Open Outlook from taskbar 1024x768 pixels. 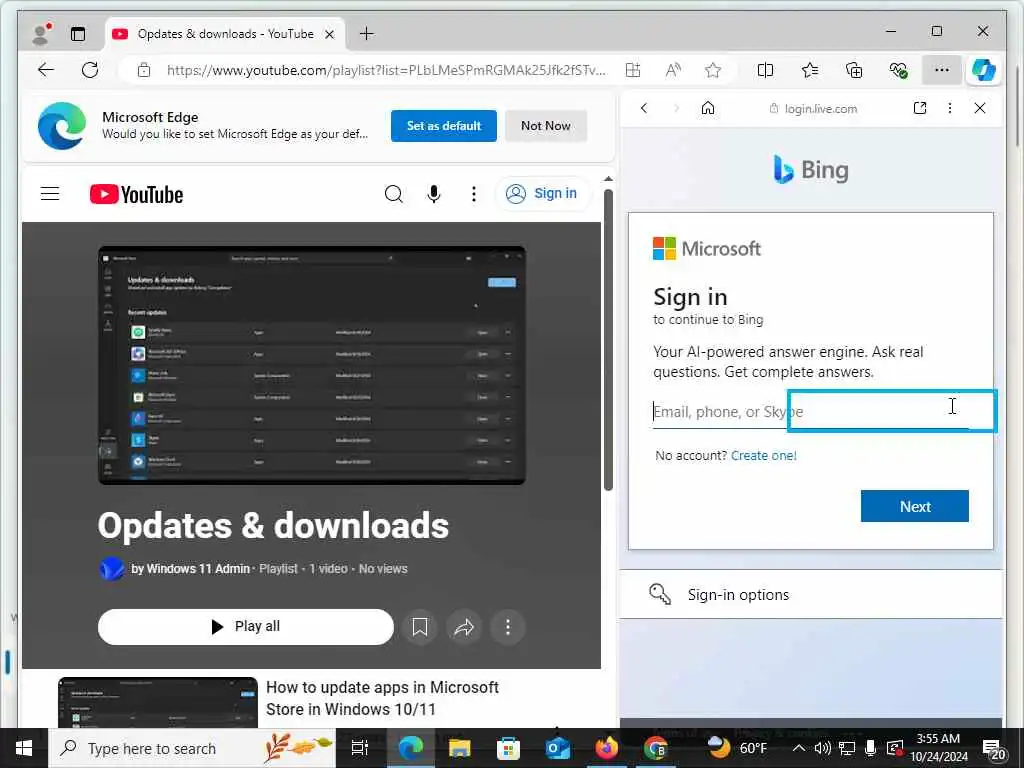(x=558, y=748)
